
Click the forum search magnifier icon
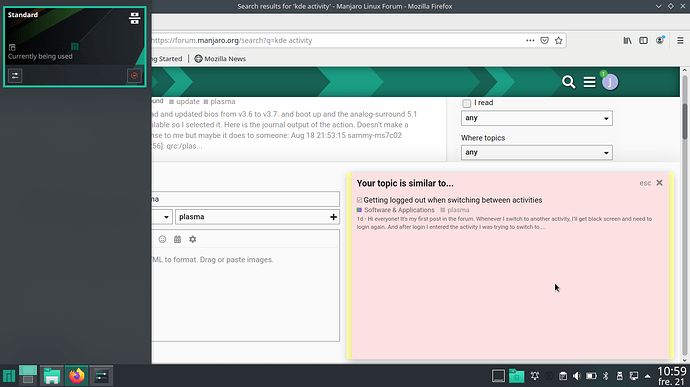pos(568,82)
